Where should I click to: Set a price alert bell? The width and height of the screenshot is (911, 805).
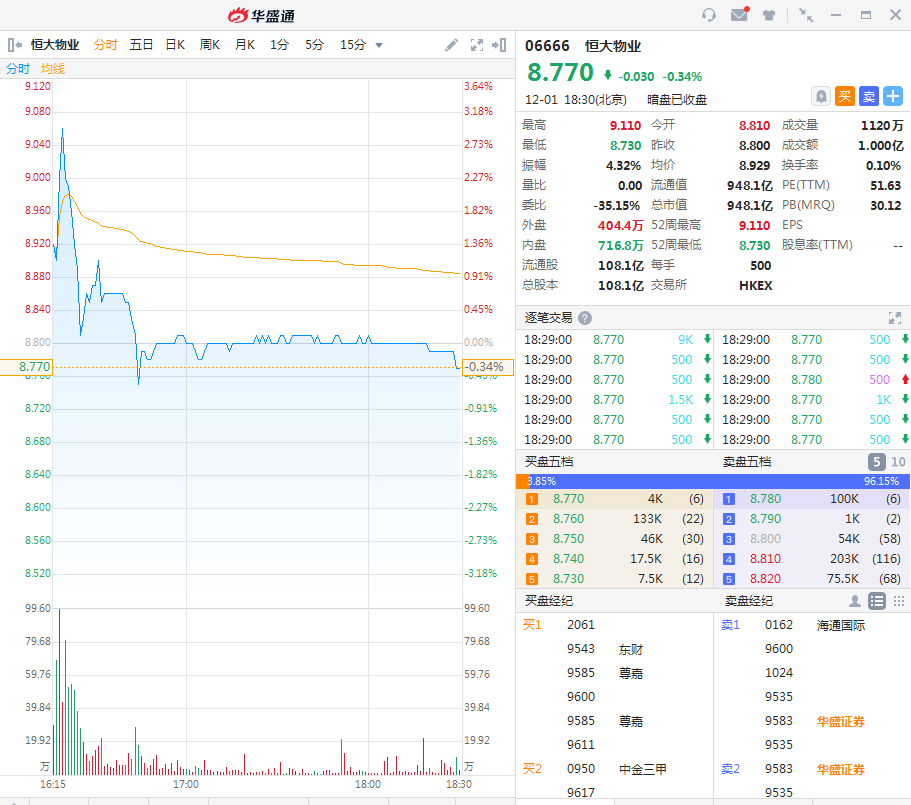tap(821, 96)
